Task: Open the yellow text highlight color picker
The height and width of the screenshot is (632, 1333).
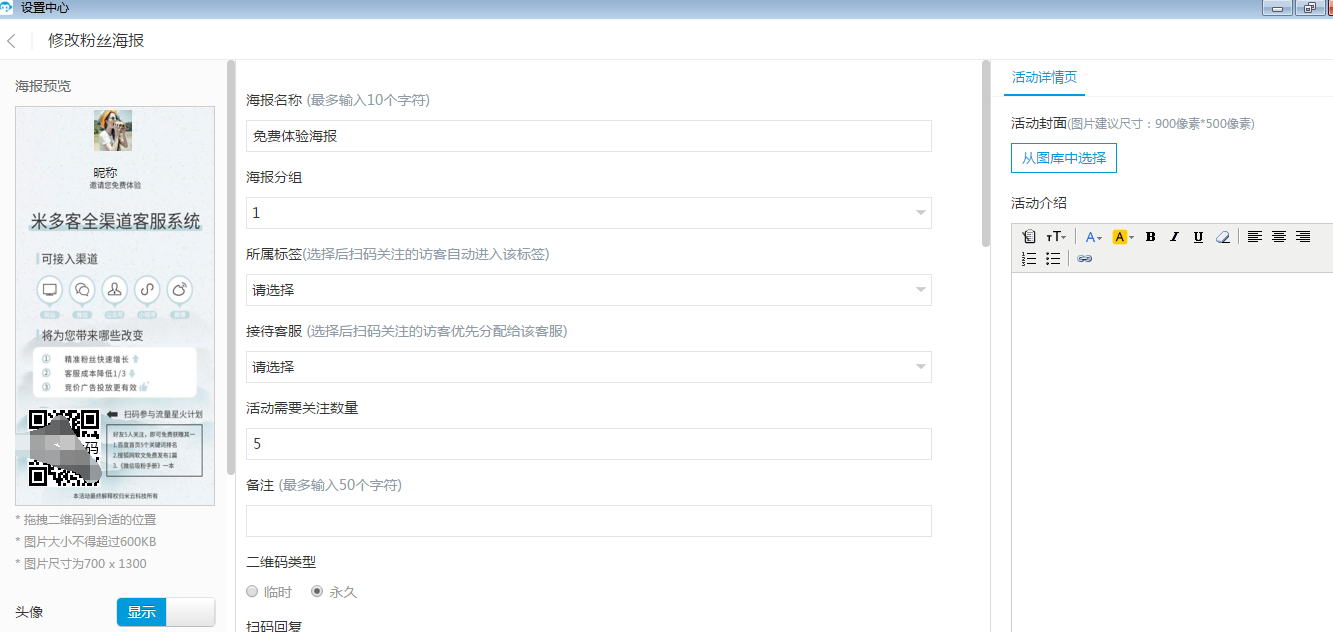Action: [x=1123, y=237]
